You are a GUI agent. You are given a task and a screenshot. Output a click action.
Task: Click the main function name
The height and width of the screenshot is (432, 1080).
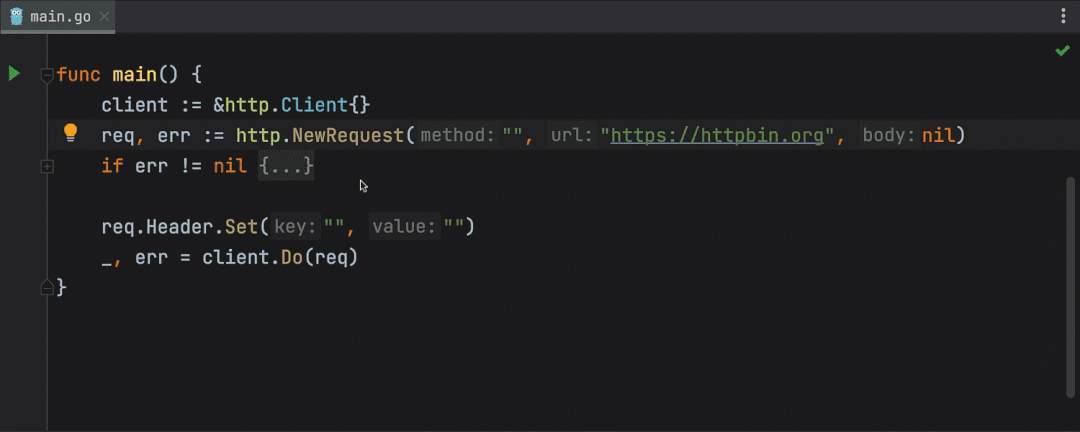pos(135,75)
